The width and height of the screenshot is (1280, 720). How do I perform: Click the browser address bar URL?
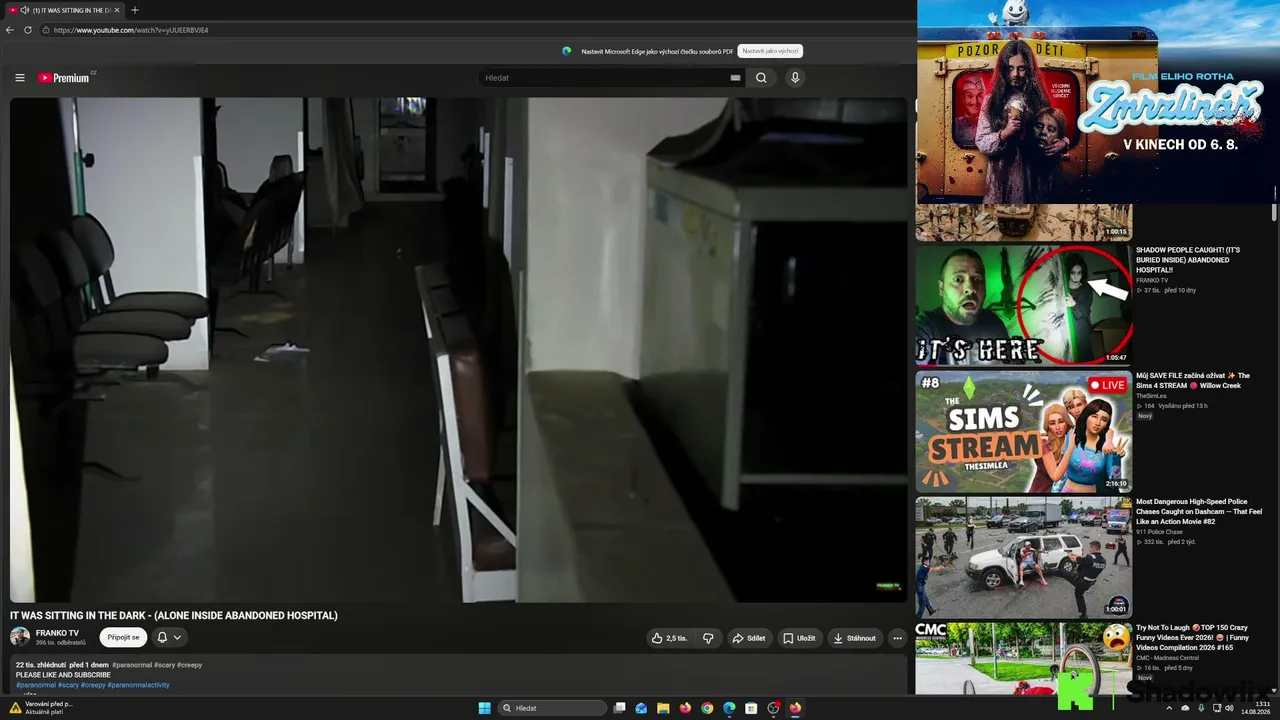pos(131,30)
